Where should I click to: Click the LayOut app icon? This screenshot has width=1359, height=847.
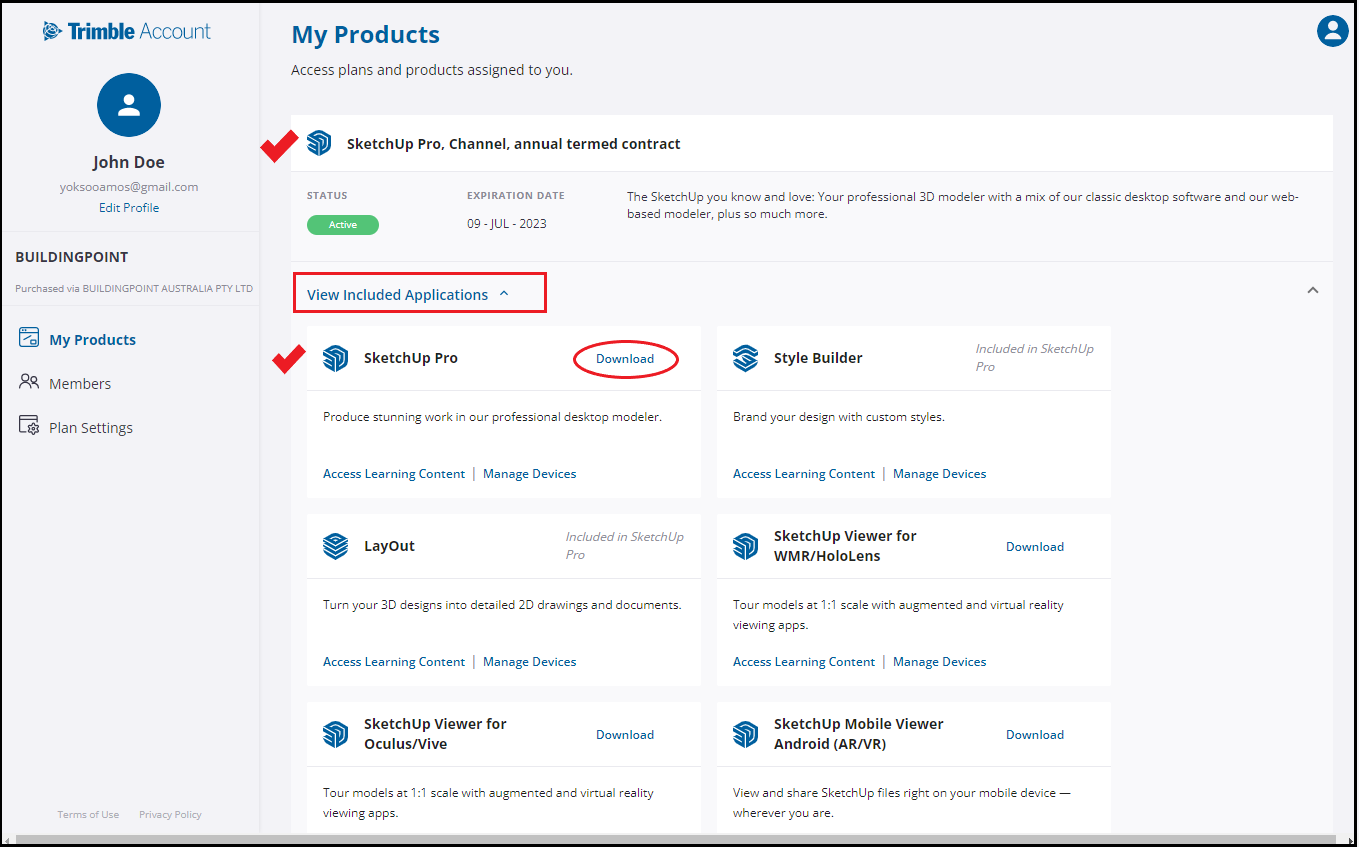[336, 546]
